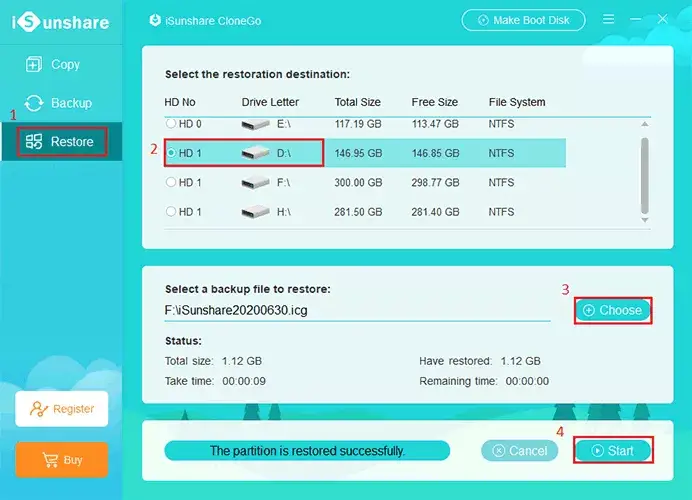
Task: Click the Cancel button
Action: (519, 451)
